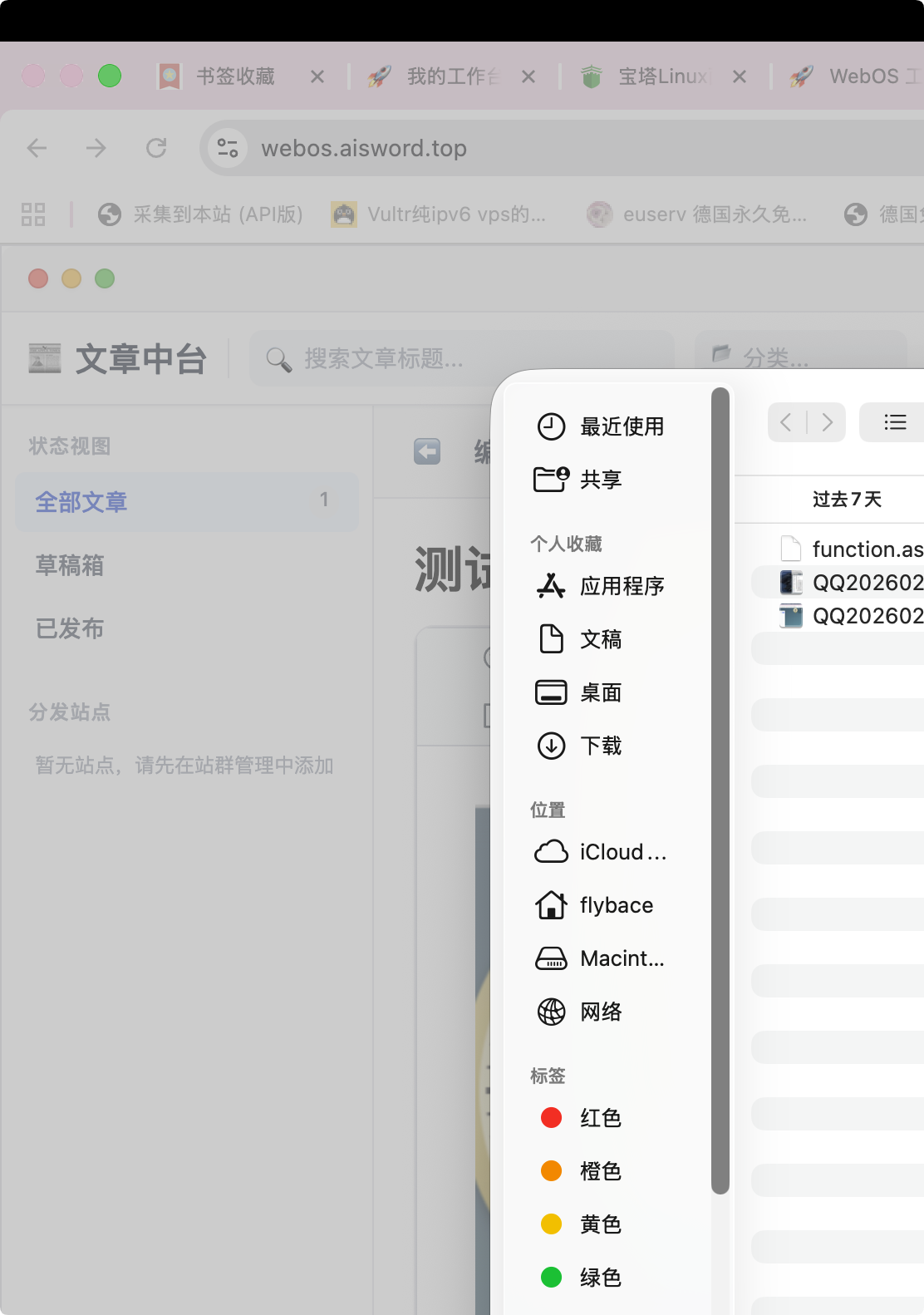Click the 搜索文章标题 search field

pos(462,358)
